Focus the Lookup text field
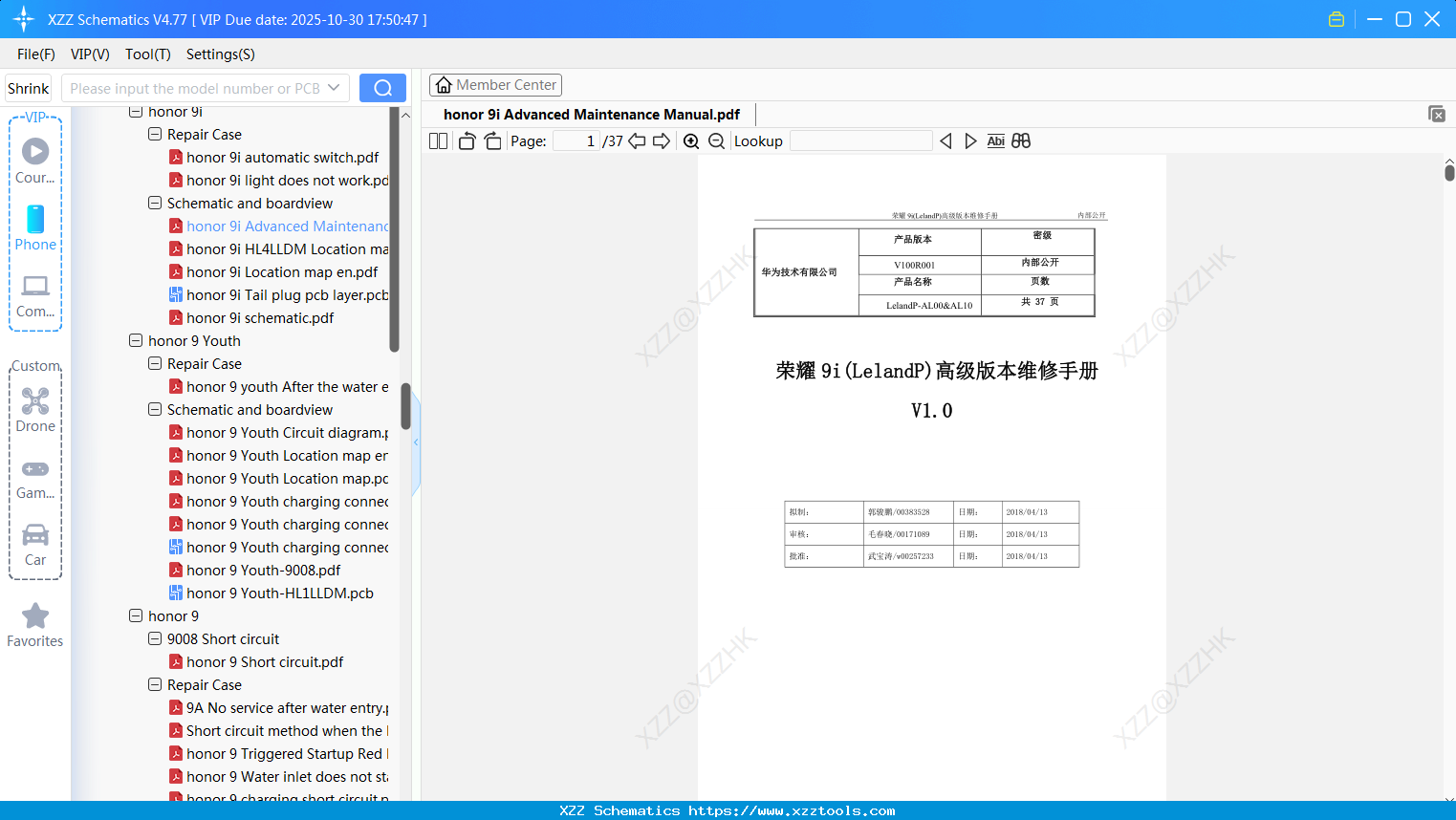The width and height of the screenshot is (1456, 820). [x=860, y=141]
